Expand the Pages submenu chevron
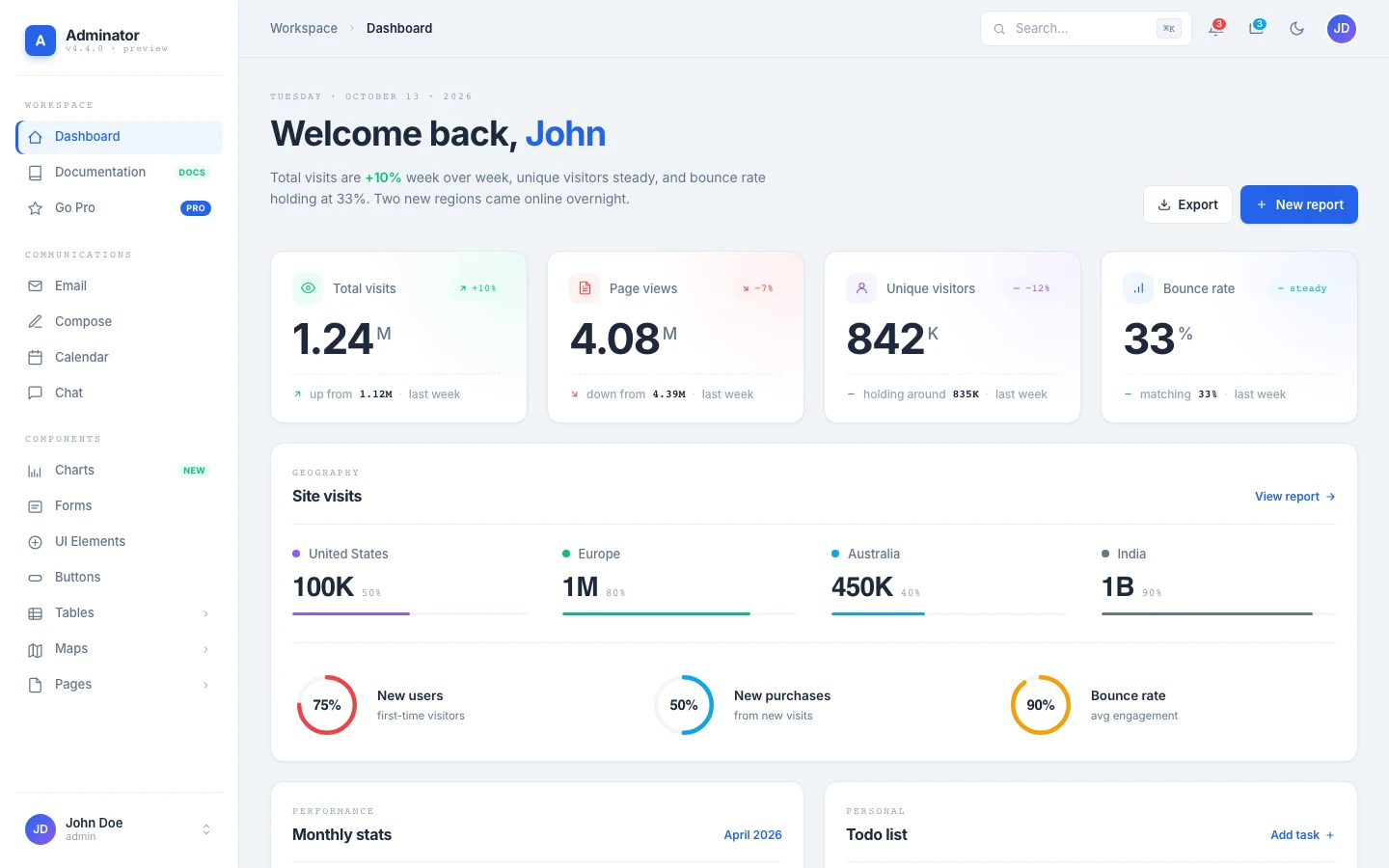The height and width of the screenshot is (868, 1389). (205, 685)
